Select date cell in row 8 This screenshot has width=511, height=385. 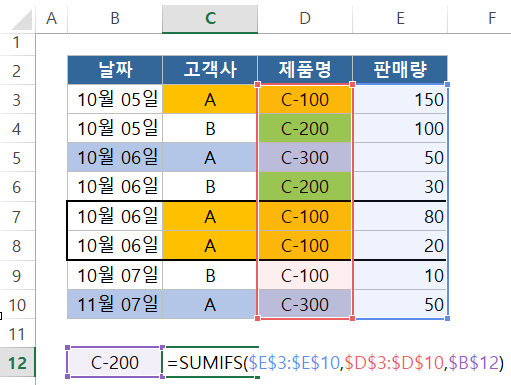(x=115, y=246)
